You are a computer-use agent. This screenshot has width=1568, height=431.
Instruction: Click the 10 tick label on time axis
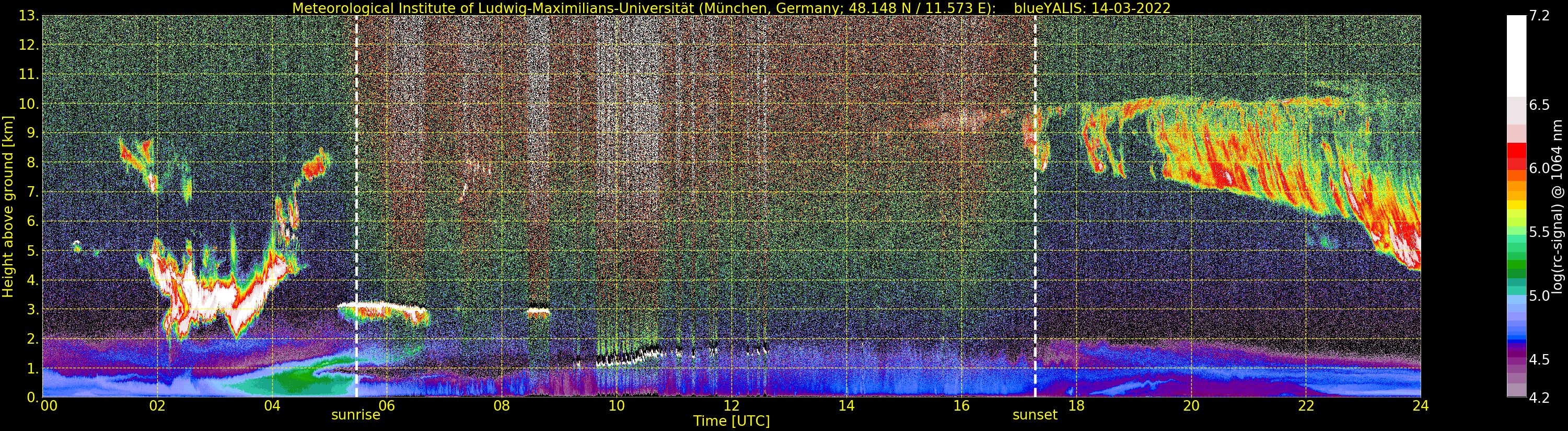click(617, 405)
